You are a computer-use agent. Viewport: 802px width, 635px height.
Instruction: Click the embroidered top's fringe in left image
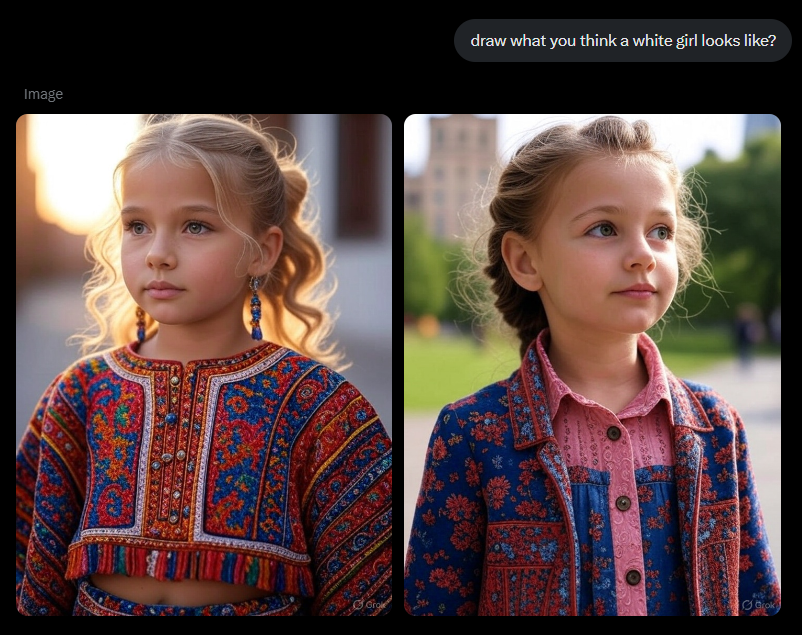click(189, 563)
